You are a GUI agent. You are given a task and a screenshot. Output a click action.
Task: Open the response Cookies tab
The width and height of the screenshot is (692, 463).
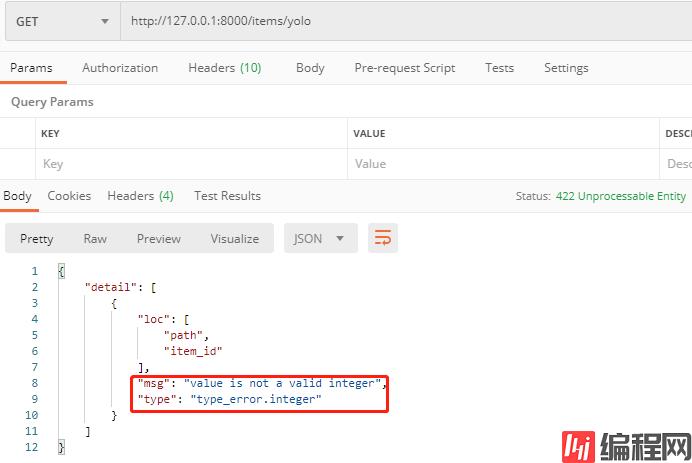pyautogui.click(x=69, y=196)
